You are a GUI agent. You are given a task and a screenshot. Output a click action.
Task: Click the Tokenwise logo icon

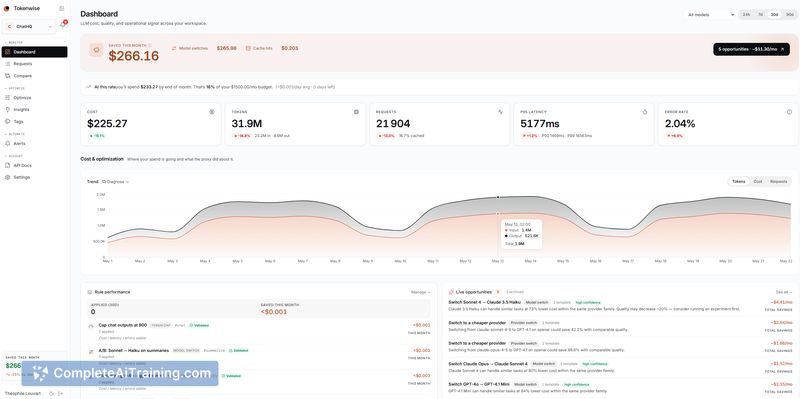pos(7,9)
